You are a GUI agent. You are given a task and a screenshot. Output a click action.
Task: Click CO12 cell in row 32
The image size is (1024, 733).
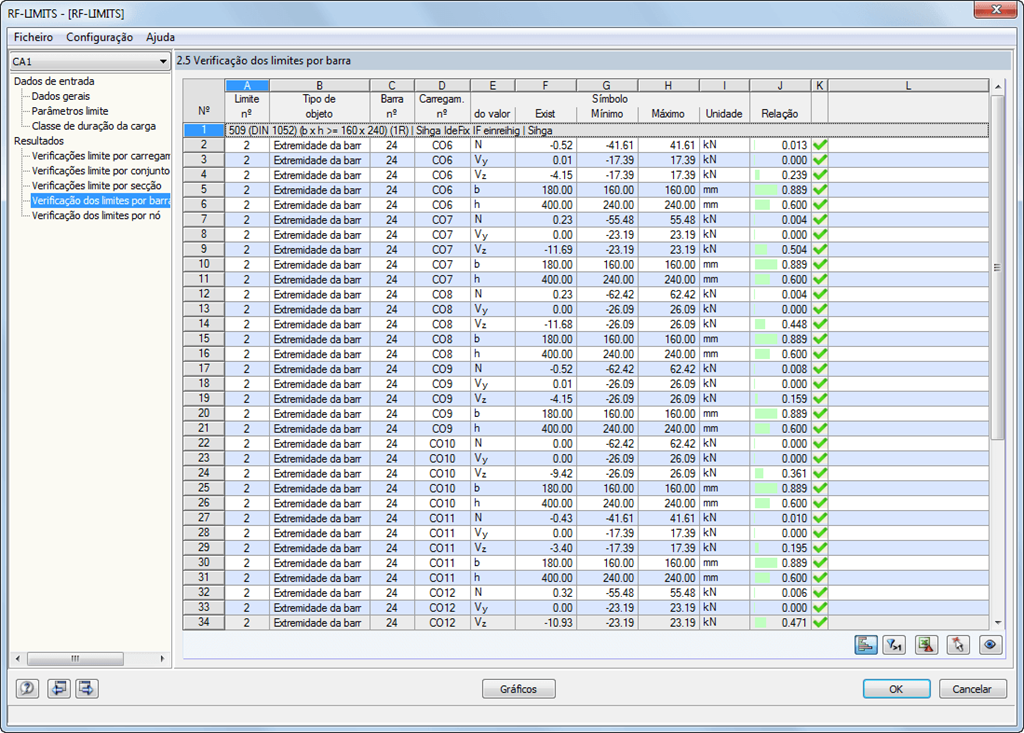pyautogui.click(x=442, y=593)
